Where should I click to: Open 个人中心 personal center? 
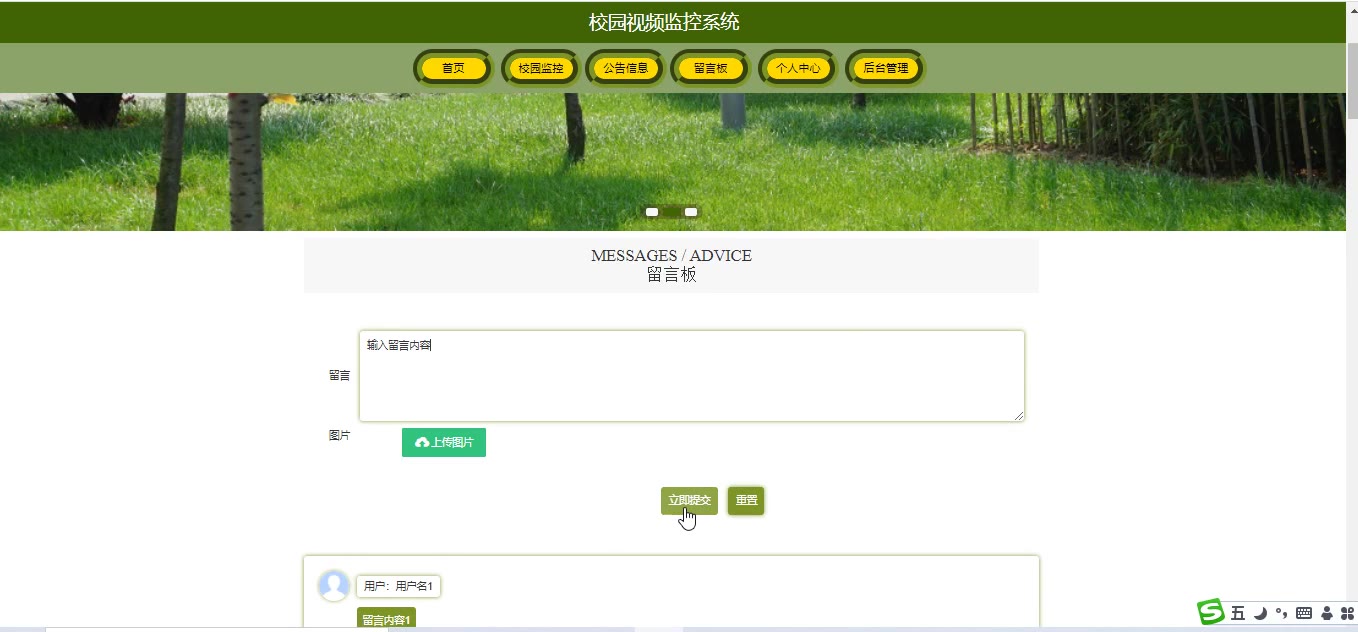click(x=797, y=68)
